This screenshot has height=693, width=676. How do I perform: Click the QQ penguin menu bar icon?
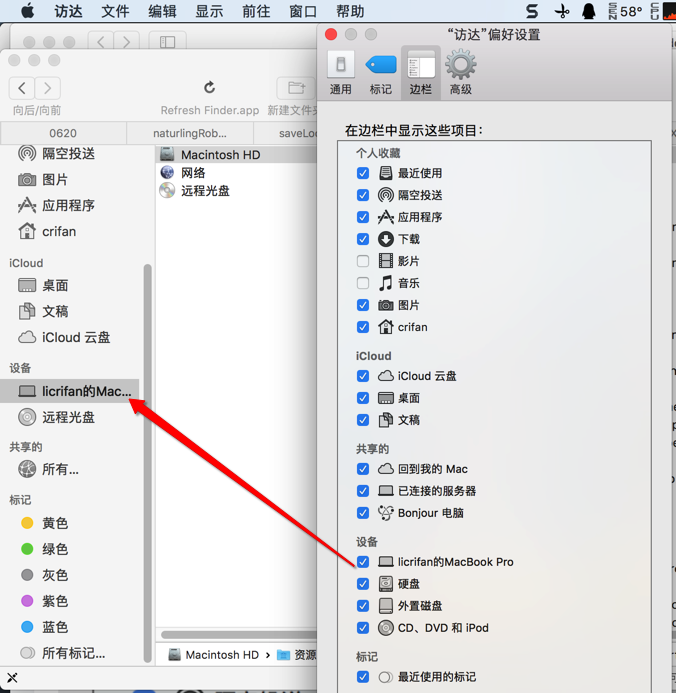[589, 11]
